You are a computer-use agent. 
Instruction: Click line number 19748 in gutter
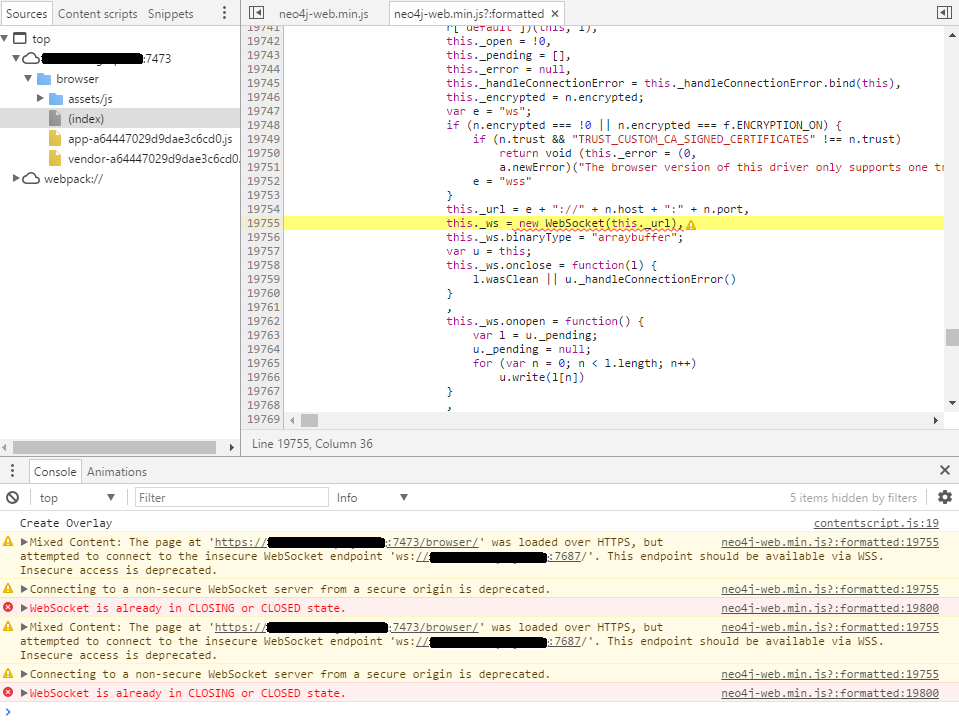[263, 125]
